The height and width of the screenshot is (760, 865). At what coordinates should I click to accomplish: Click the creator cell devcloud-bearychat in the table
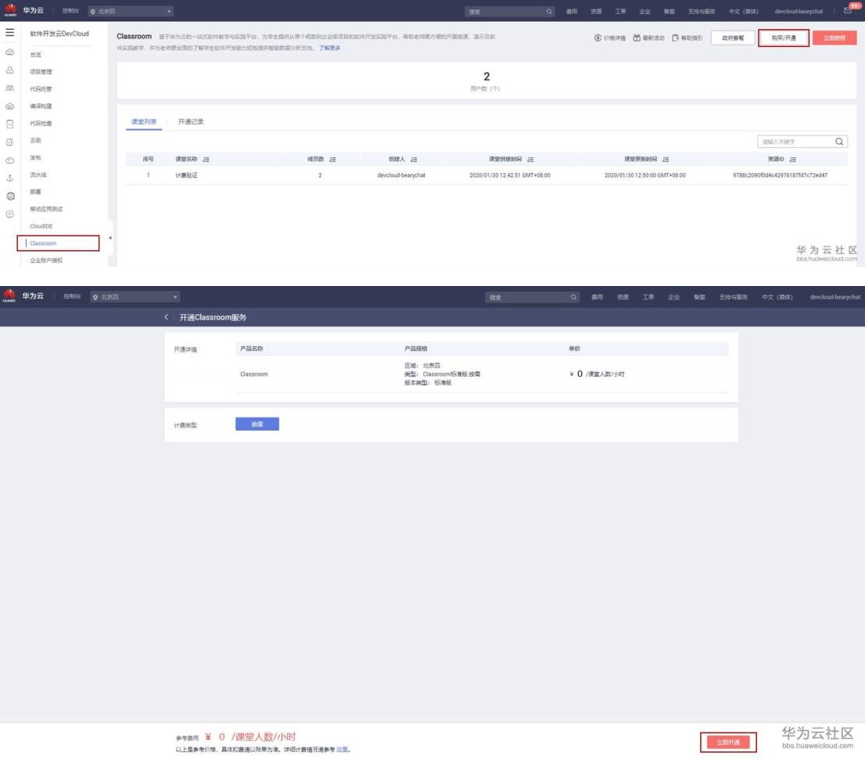(x=401, y=175)
